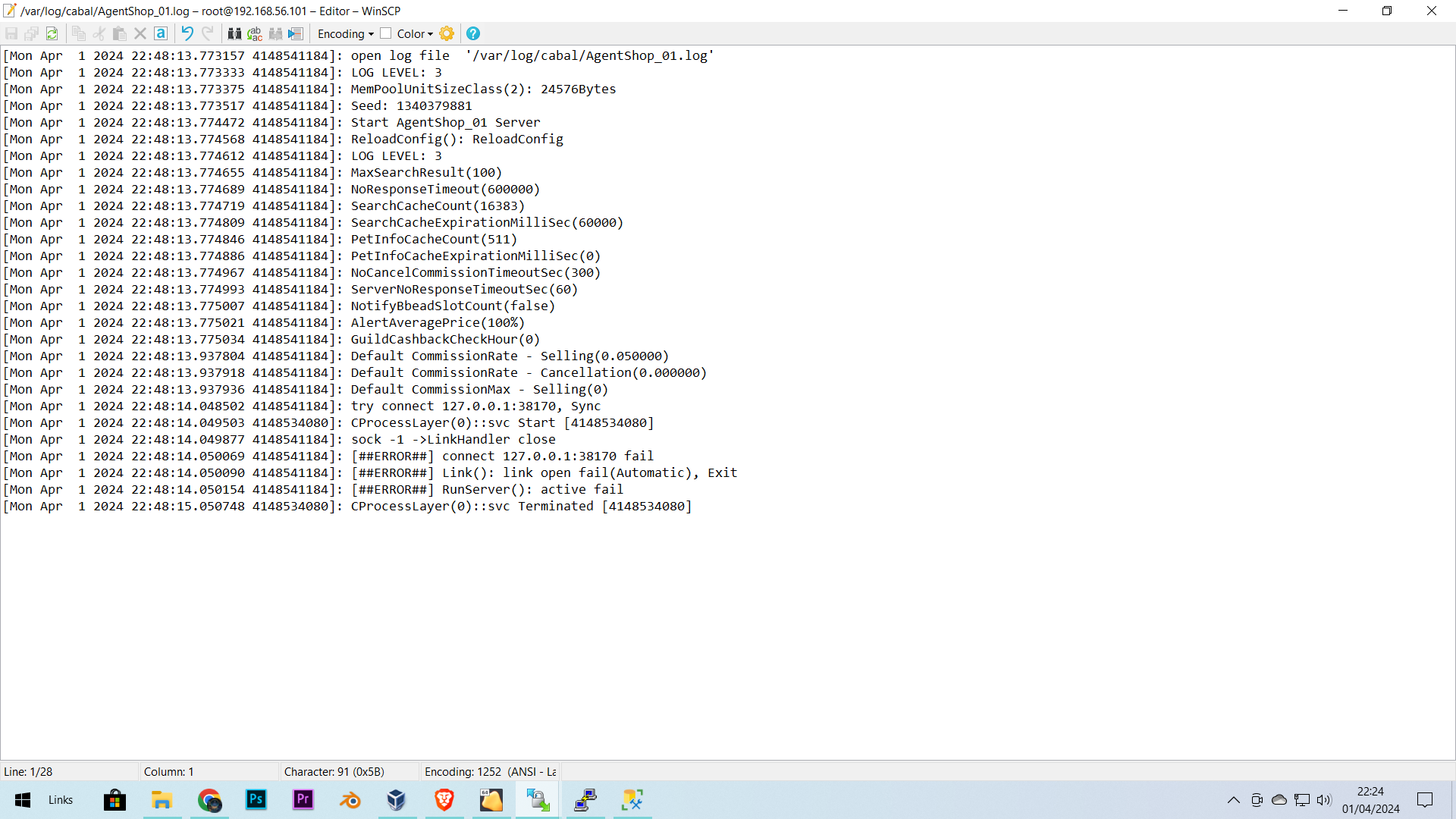Click the Copy icon in toolbar
The height and width of the screenshot is (819, 1456).
point(78,33)
